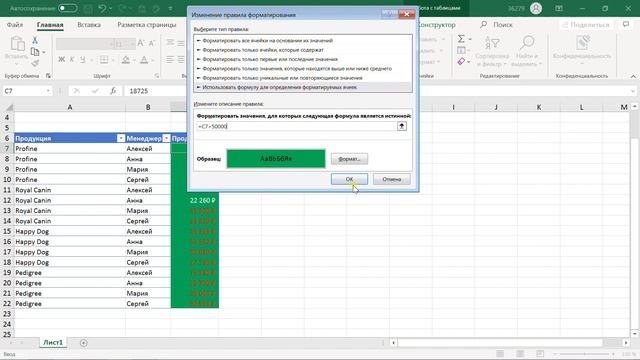Click the Insert Function fx icon

[113, 91]
